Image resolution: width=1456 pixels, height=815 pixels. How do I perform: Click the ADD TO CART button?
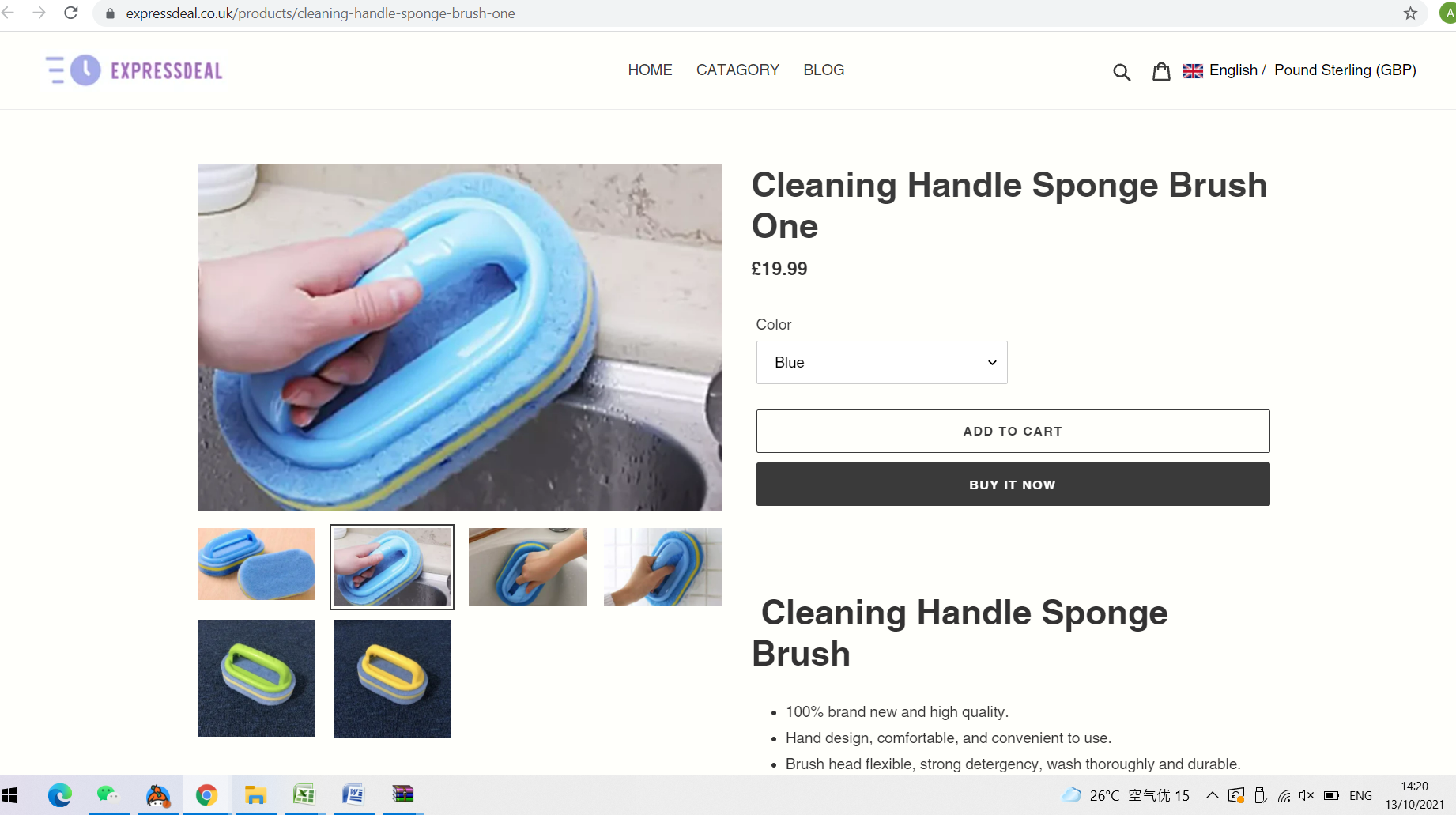coord(1013,431)
